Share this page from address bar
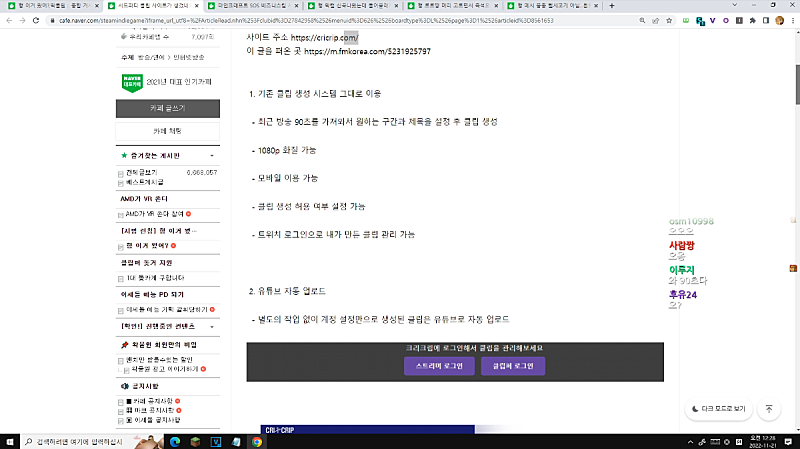 tap(656, 20)
